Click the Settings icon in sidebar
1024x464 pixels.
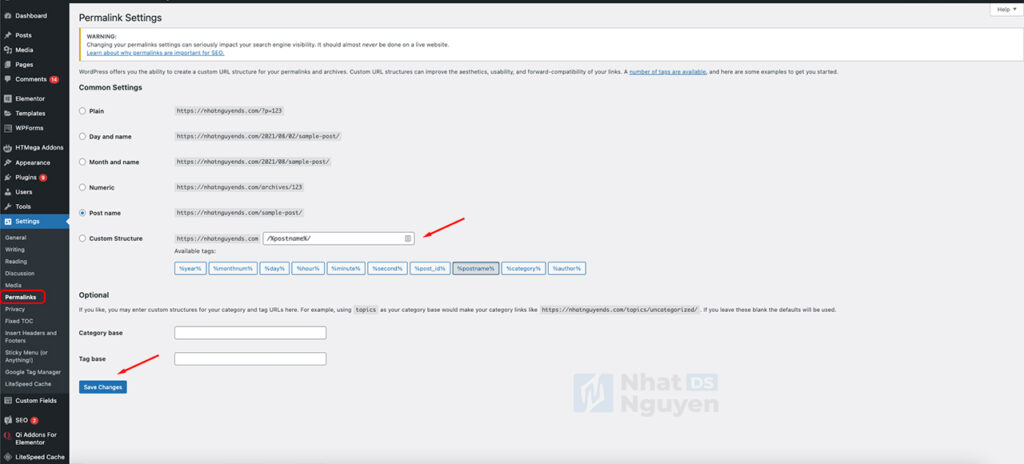pos(8,222)
